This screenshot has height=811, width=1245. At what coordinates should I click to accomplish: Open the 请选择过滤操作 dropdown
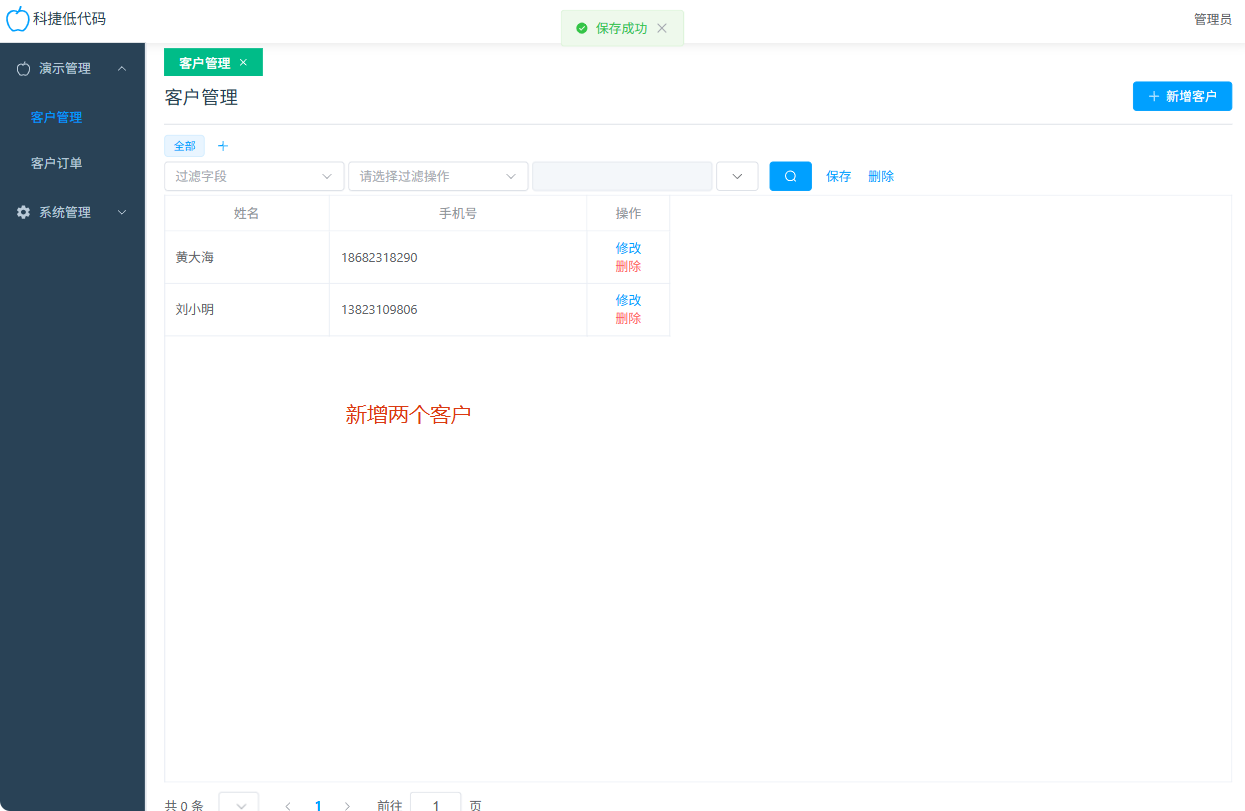pyautogui.click(x=438, y=176)
